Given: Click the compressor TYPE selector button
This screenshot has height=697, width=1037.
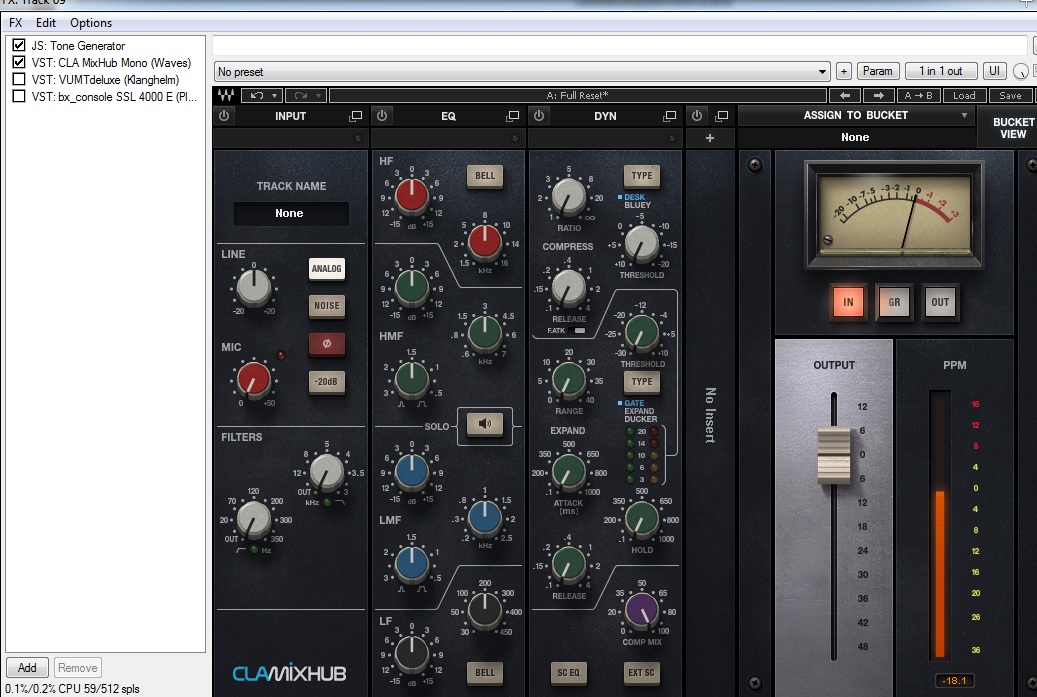Looking at the screenshot, I should coord(642,176).
